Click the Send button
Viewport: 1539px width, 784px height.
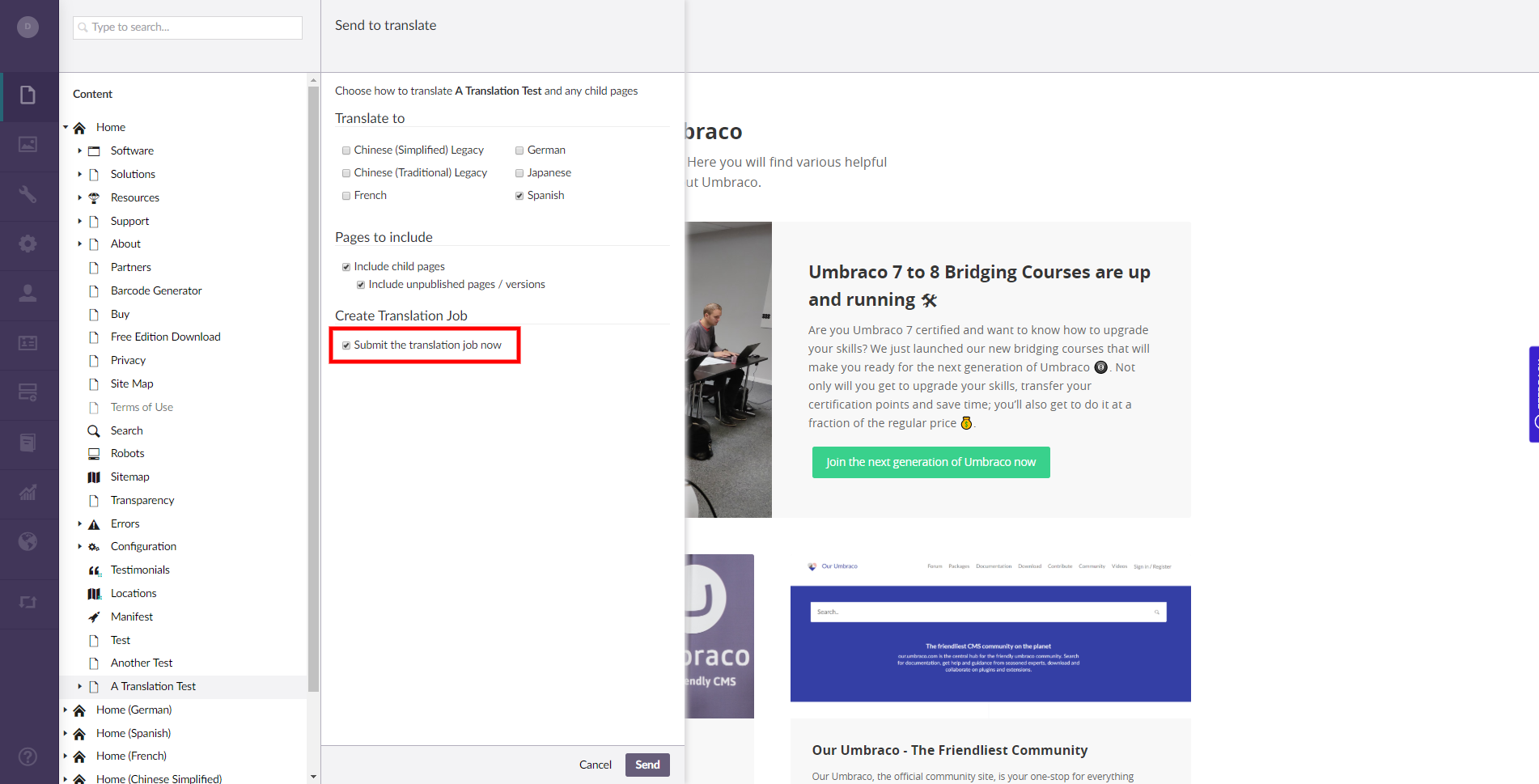tap(647, 765)
